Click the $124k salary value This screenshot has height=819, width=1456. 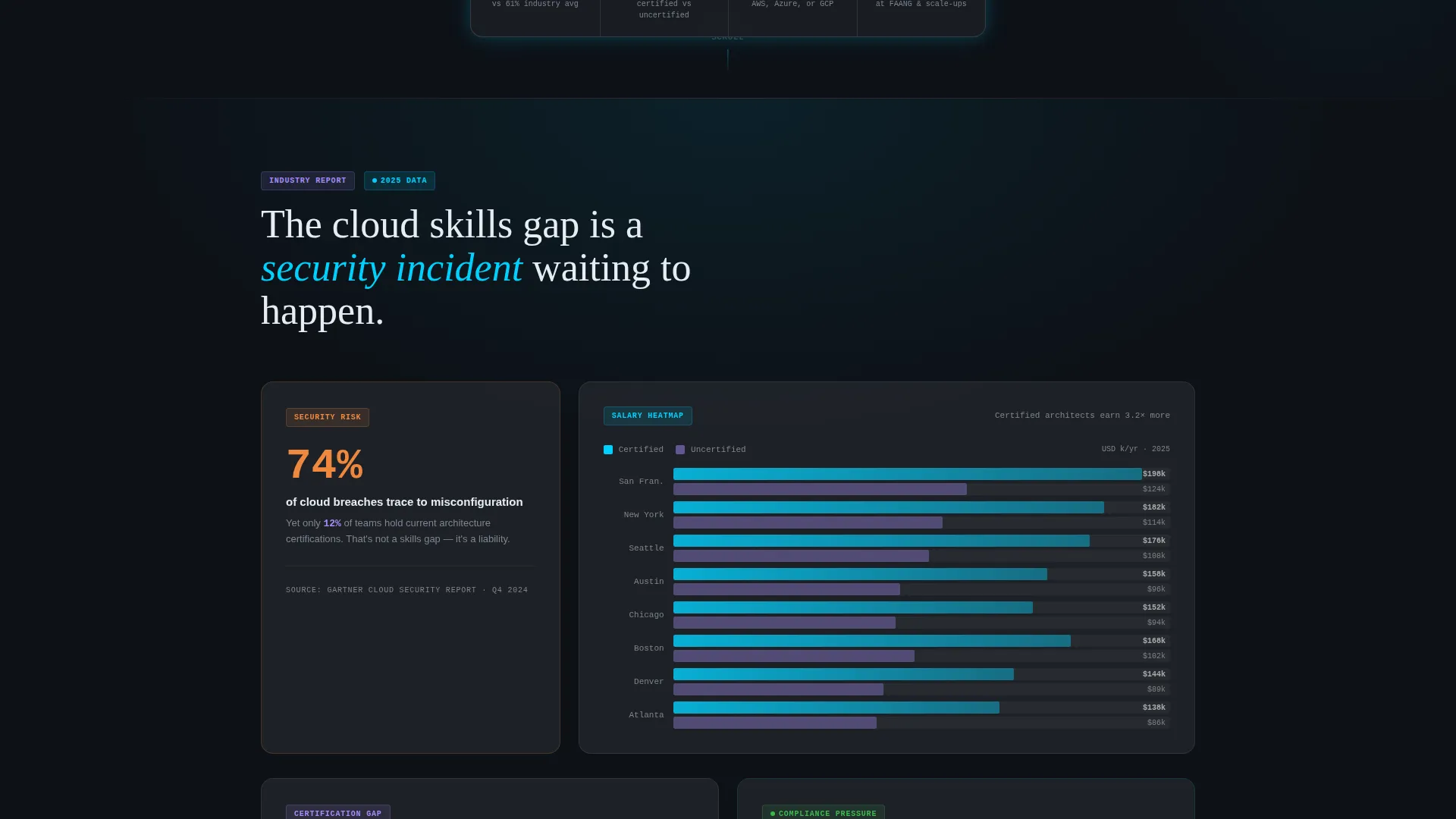[x=1154, y=489]
